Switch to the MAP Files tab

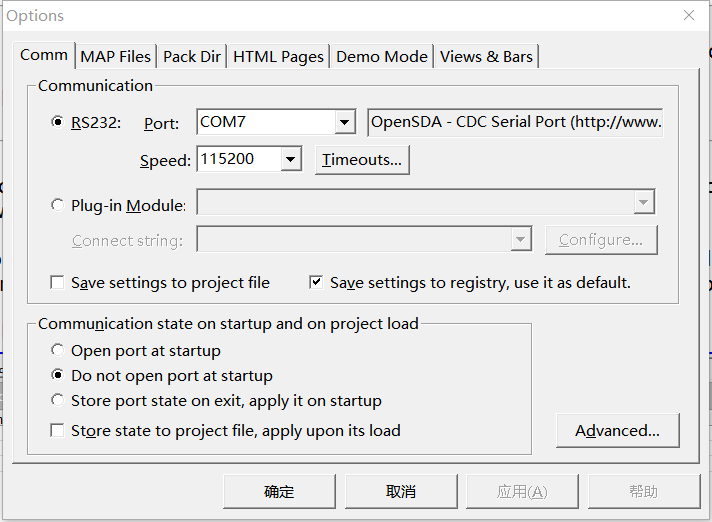tap(116, 57)
